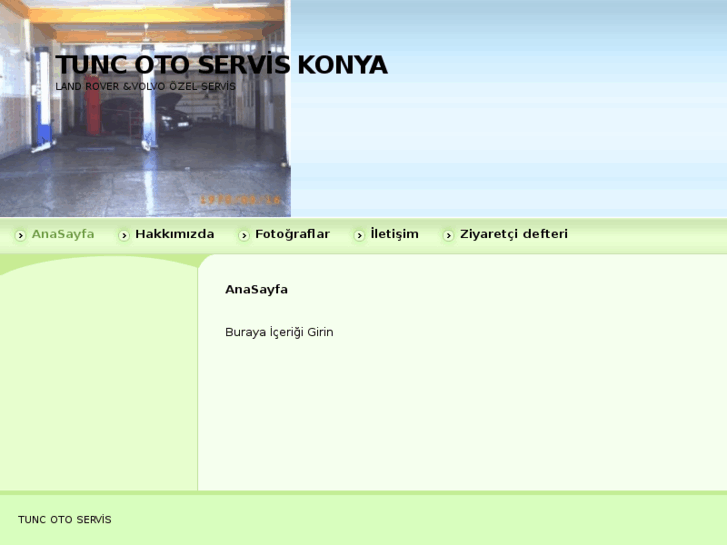Click the arrow bullet beside Hakkımızda
727x545 pixels.
124,236
